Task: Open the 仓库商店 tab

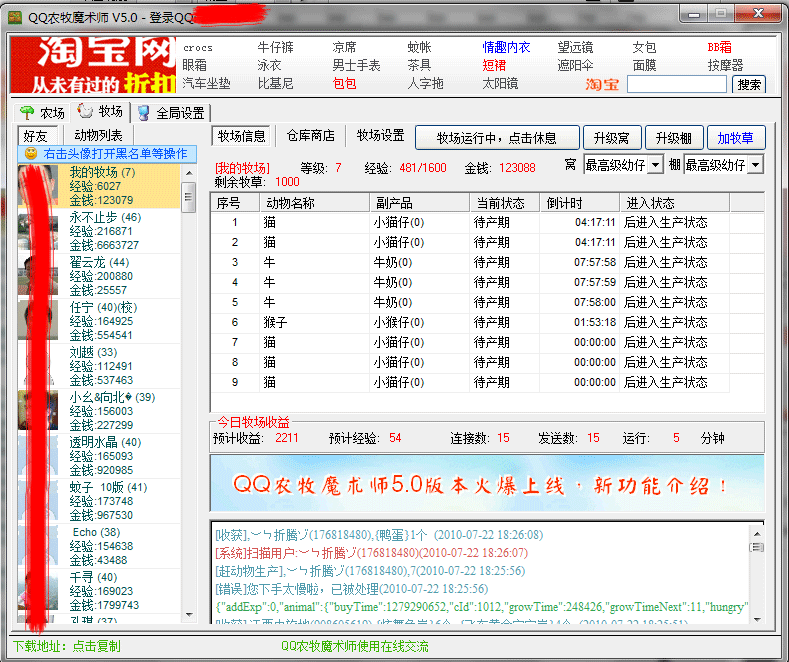Action: [311, 136]
